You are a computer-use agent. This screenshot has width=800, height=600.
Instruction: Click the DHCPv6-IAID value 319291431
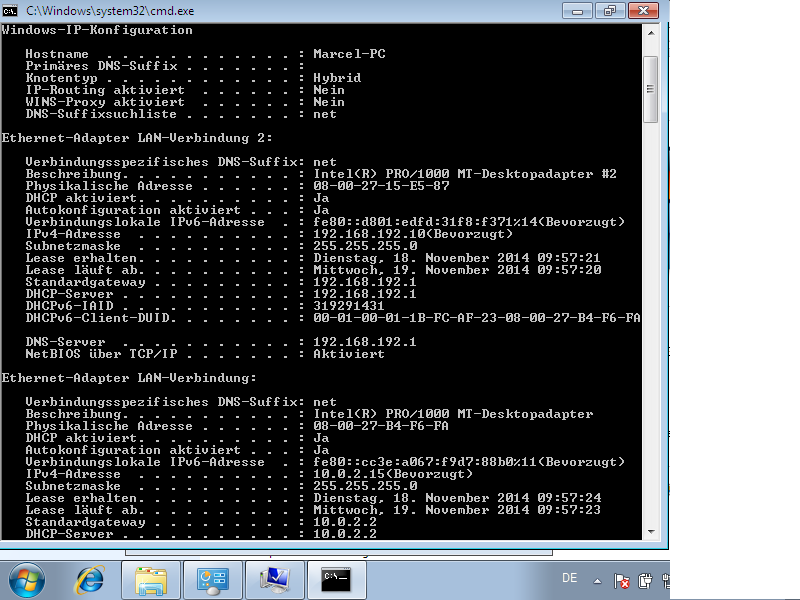coord(349,306)
